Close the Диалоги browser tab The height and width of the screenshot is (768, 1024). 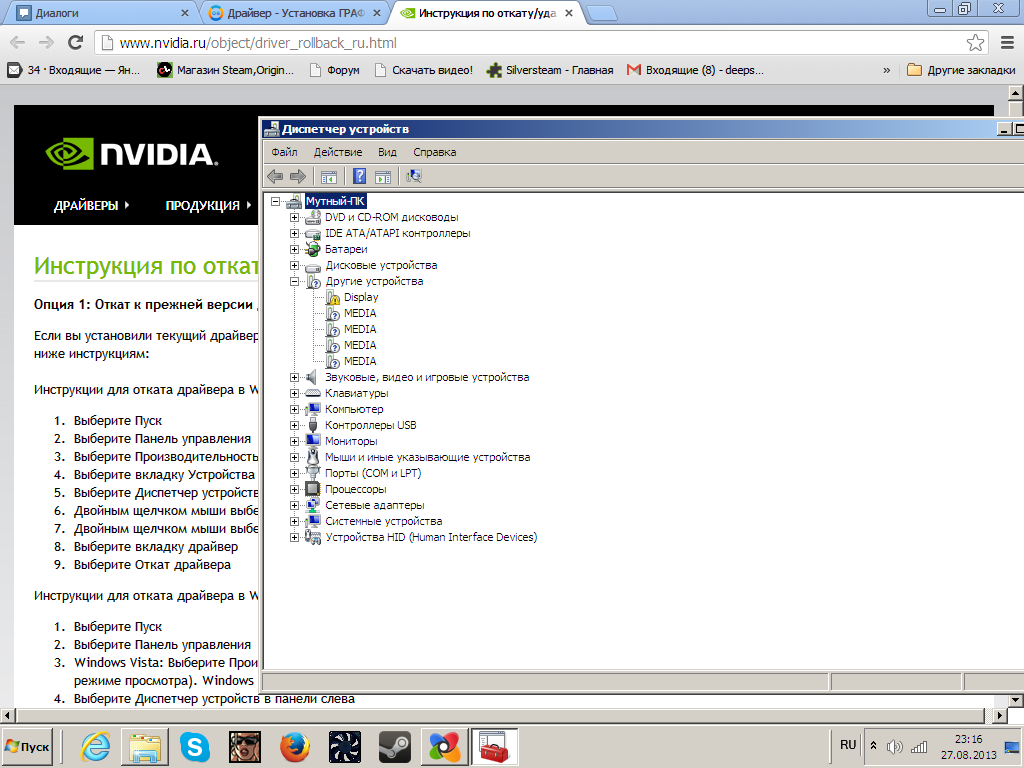click(184, 13)
